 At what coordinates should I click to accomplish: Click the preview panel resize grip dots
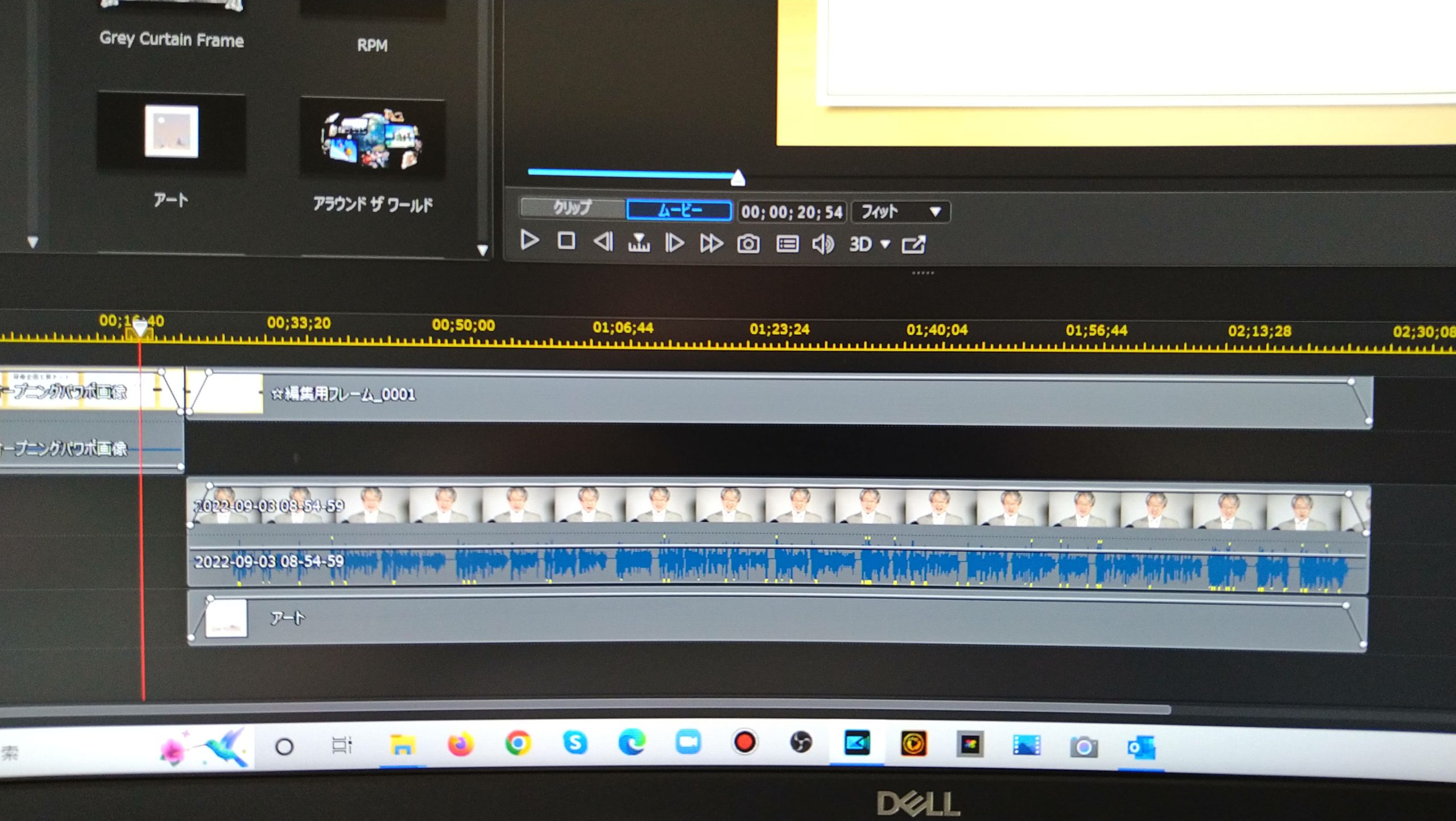tap(923, 273)
